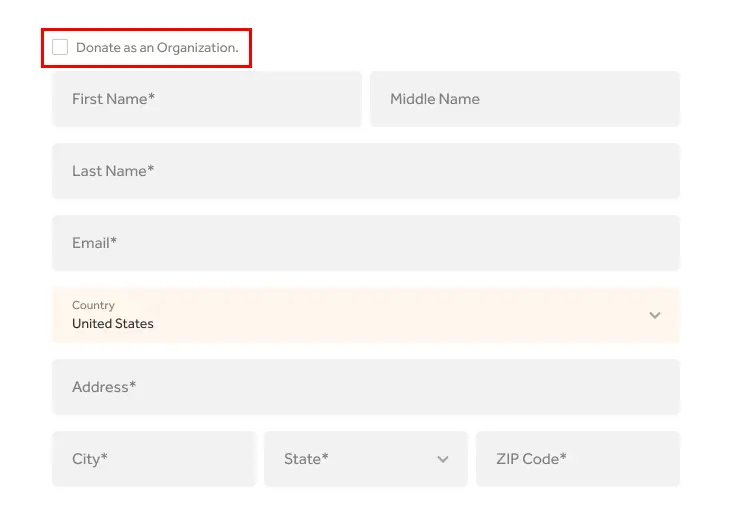Select the Last Name text box

pos(365,171)
